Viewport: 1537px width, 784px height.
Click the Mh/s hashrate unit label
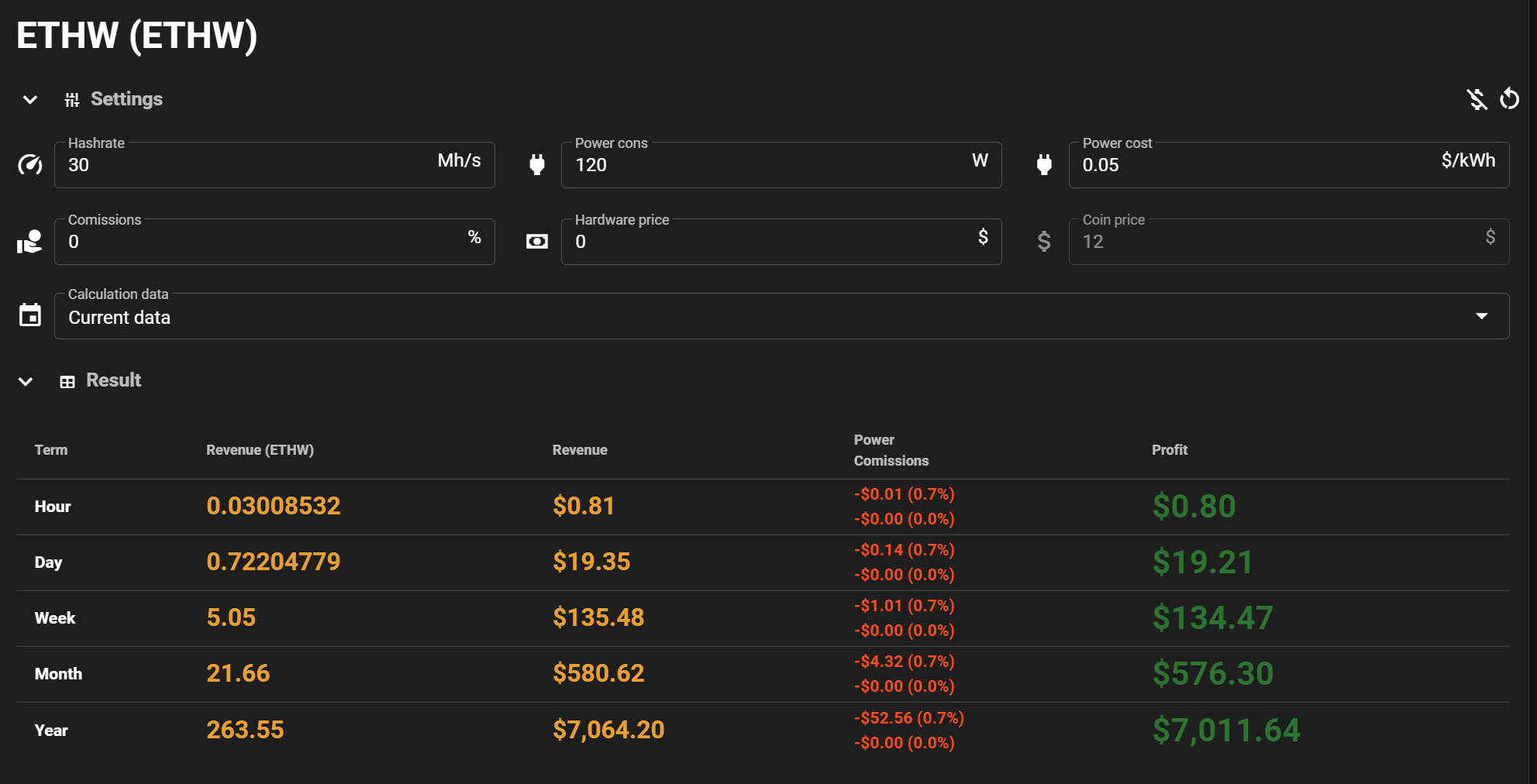[459, 160]
